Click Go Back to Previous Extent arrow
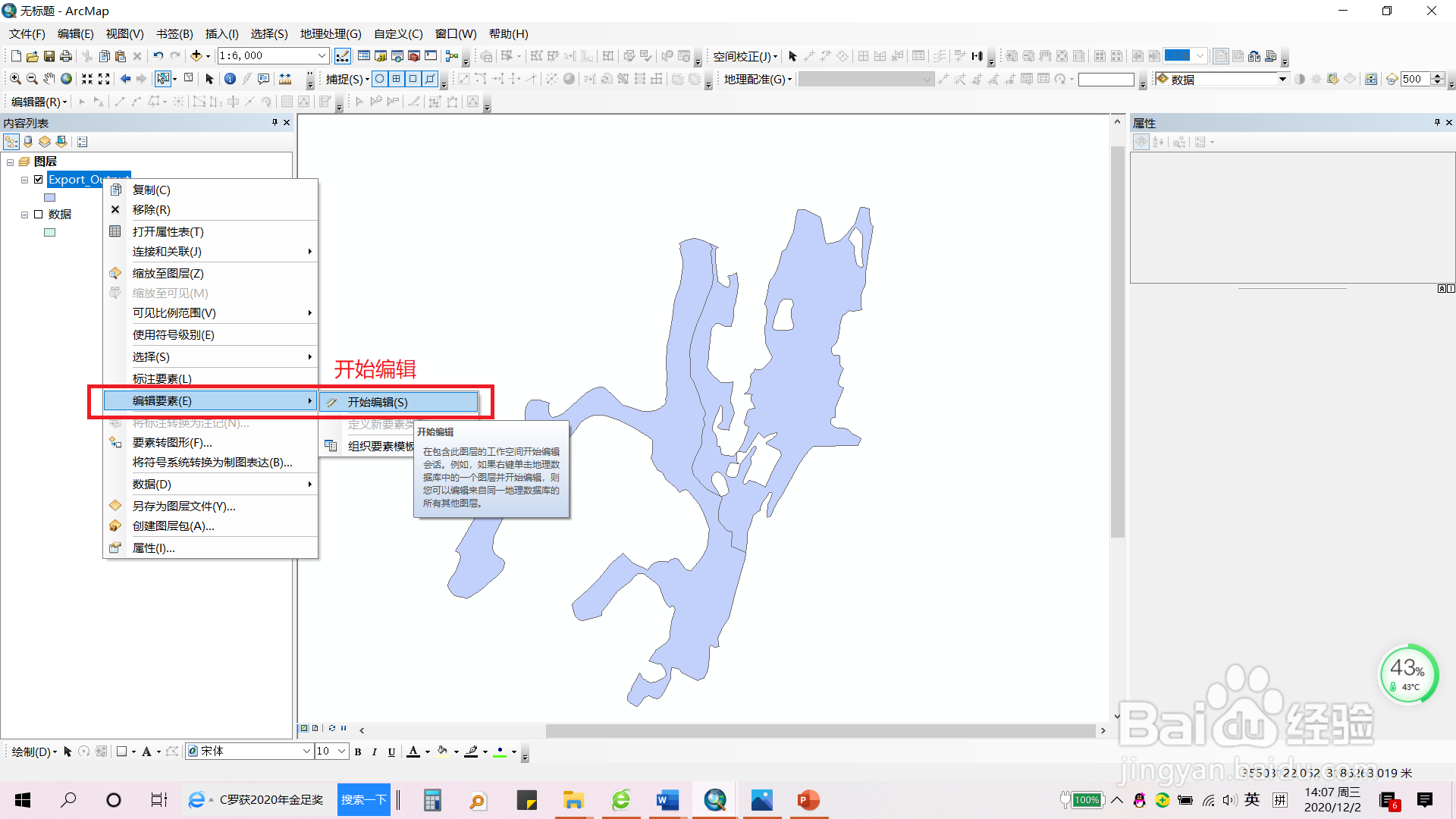This screenshot has width=1456, height=819. pos(125,79)
